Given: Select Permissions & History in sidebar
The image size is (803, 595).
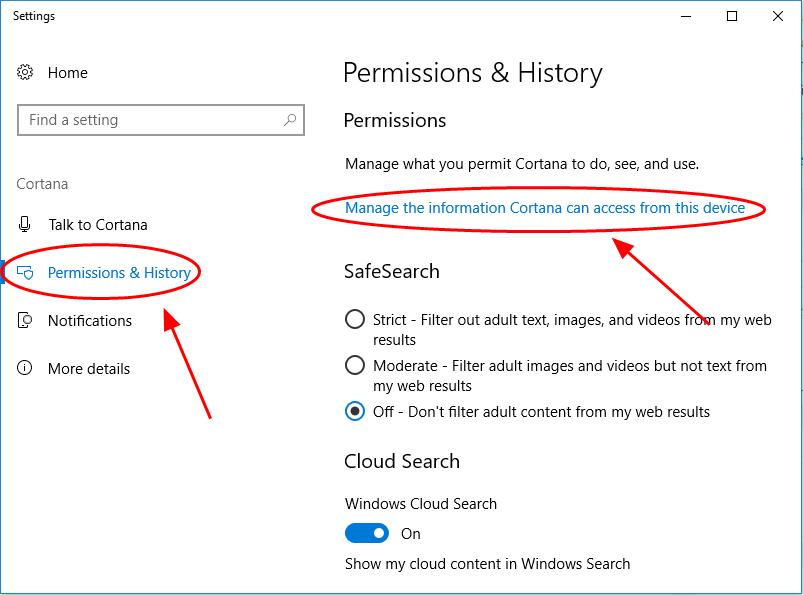Looking at the screenshot, I should tap(119, 273).
